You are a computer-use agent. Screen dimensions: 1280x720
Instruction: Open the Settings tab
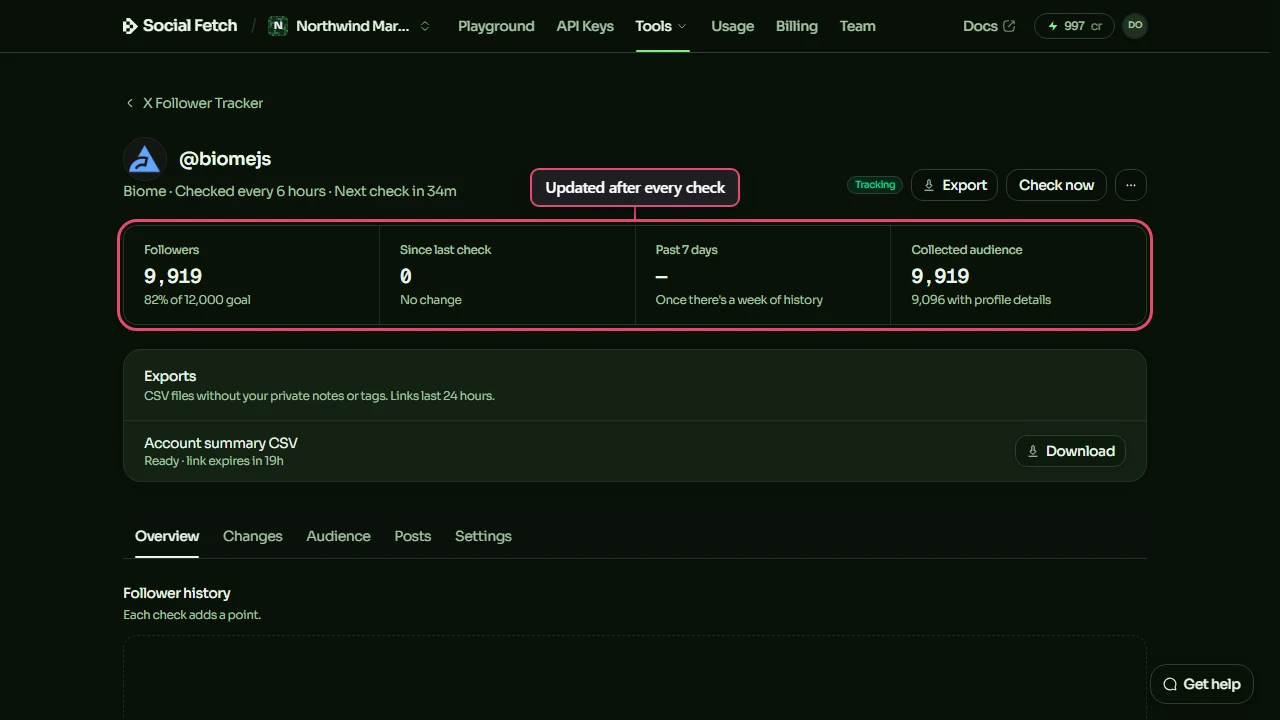click(483, 536)
